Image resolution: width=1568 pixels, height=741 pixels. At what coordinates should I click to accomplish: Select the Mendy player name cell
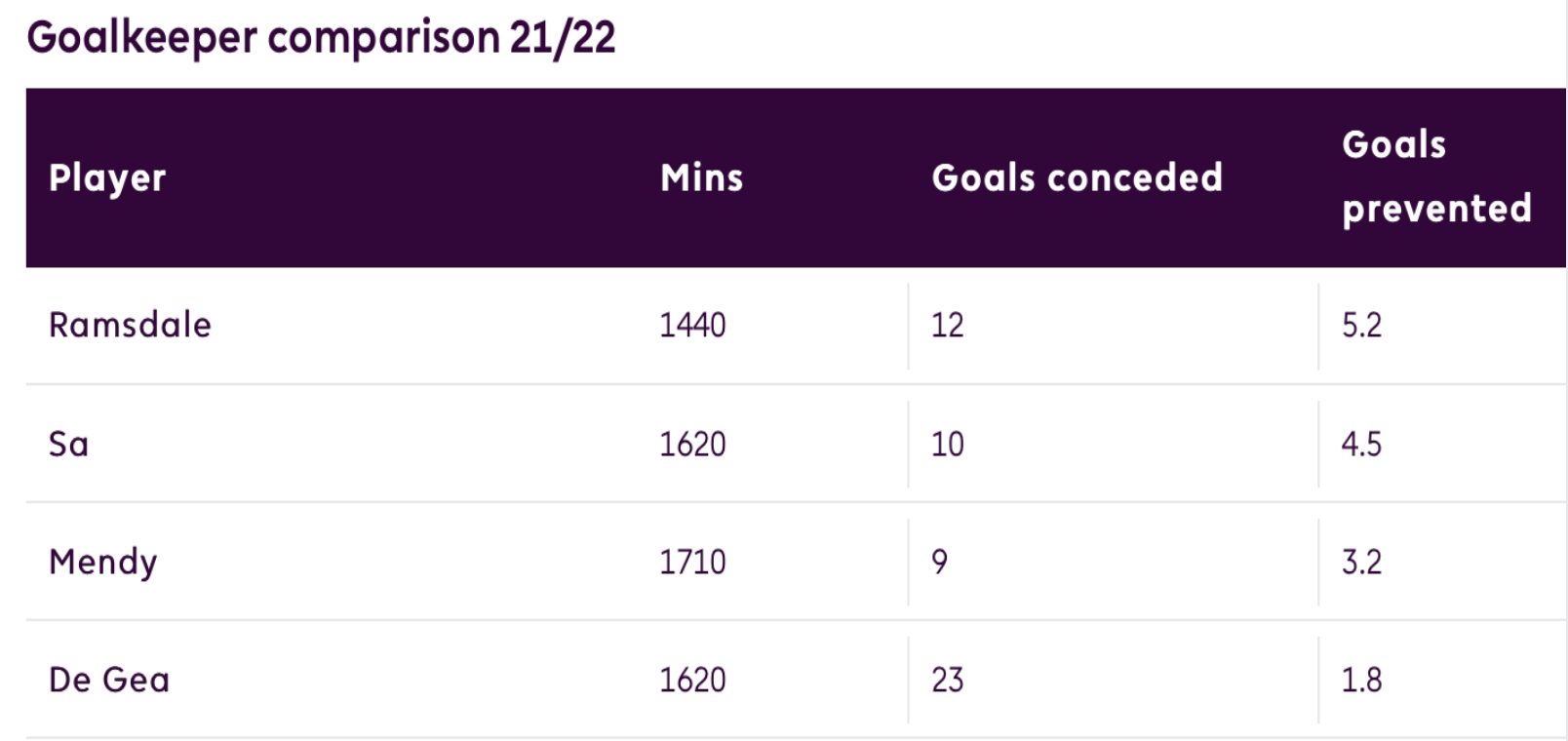coord(102,563)
